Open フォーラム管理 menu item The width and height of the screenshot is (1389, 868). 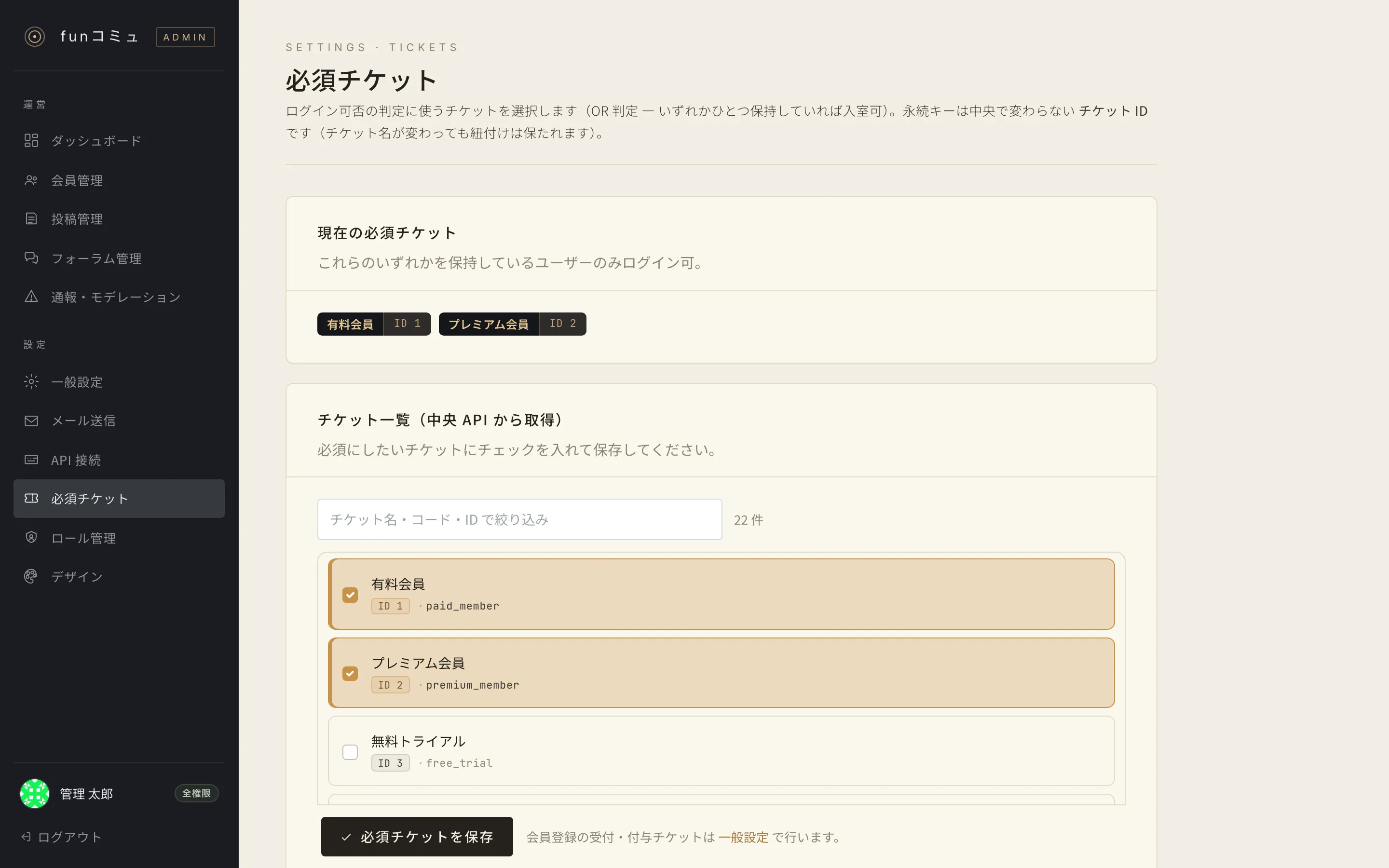click(119, 258)
